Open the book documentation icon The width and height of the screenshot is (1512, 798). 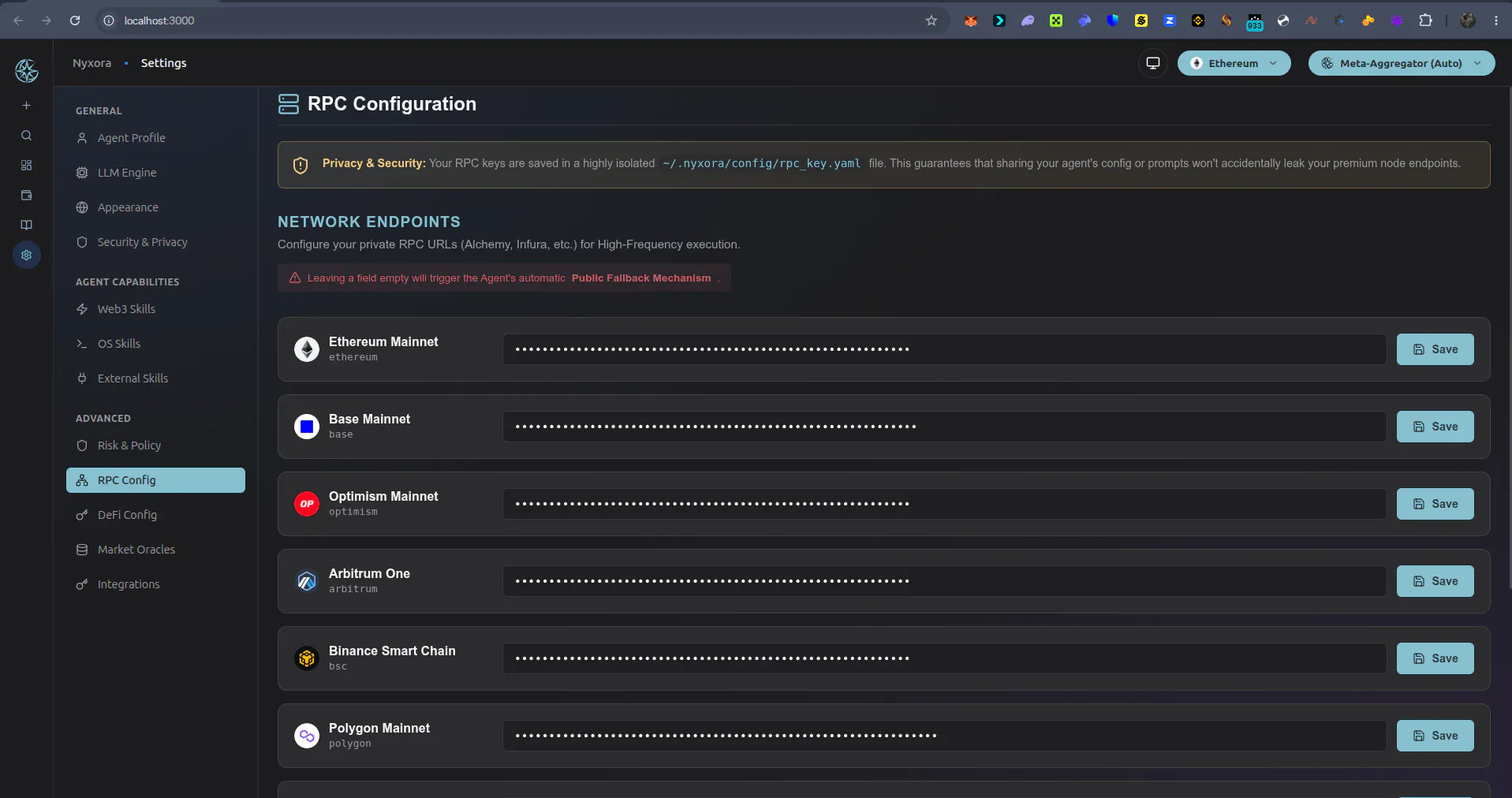tap(26, 225)
